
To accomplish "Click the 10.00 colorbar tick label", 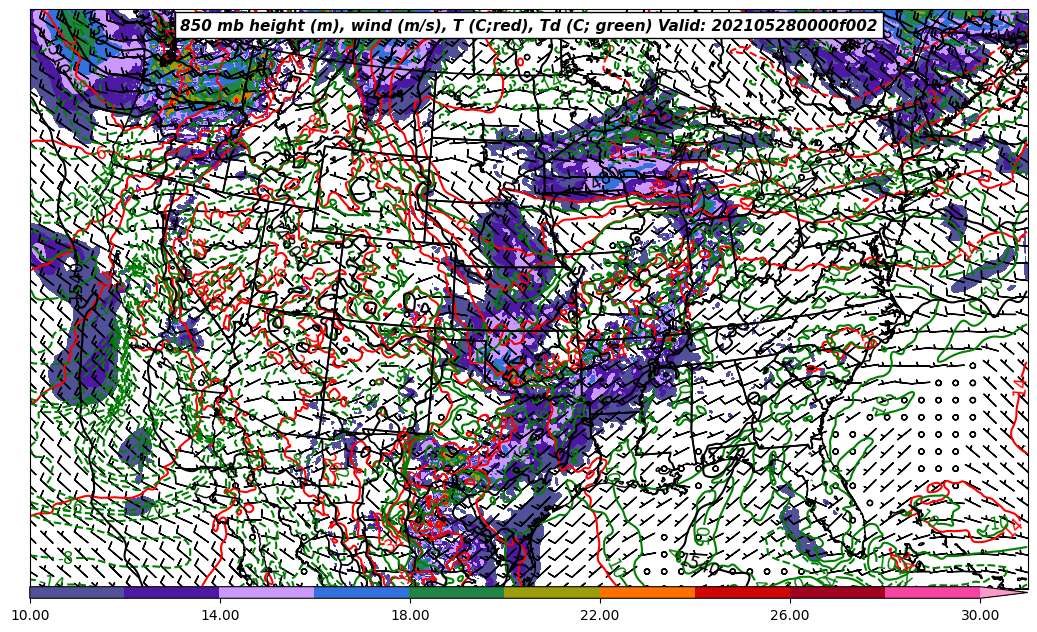I will pyautogui.click(x=30, y=615).
